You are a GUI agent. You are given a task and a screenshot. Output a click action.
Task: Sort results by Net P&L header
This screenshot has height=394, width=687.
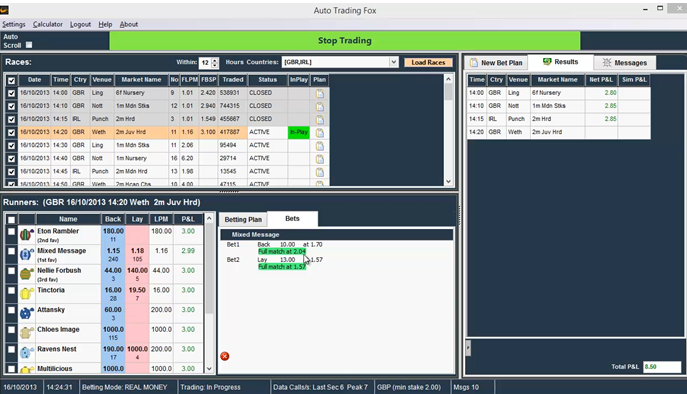(x=601, y=80)
